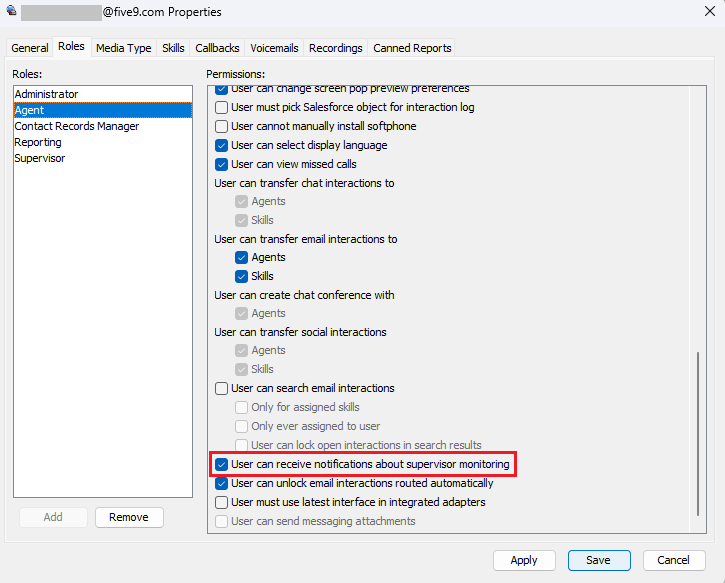The height and width of the screenshot is (583, 725).
Task: Click the app icon in the title bar
Action: pyautogui.click(x=12, y=11)
